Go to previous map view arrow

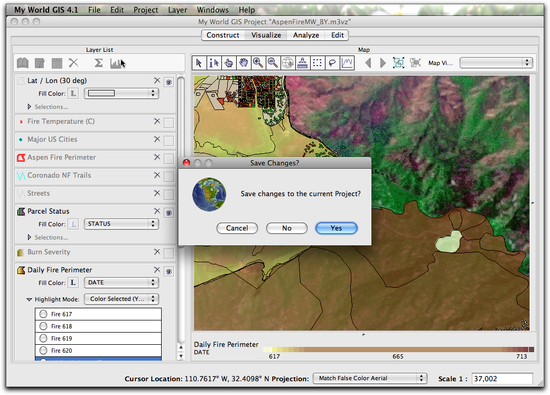(368, 63)
